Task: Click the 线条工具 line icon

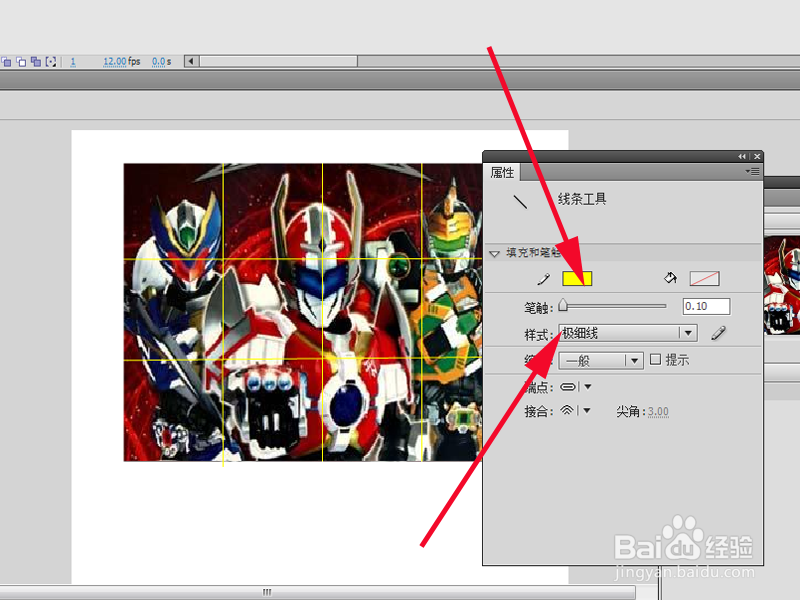Action: coord(520,201)
